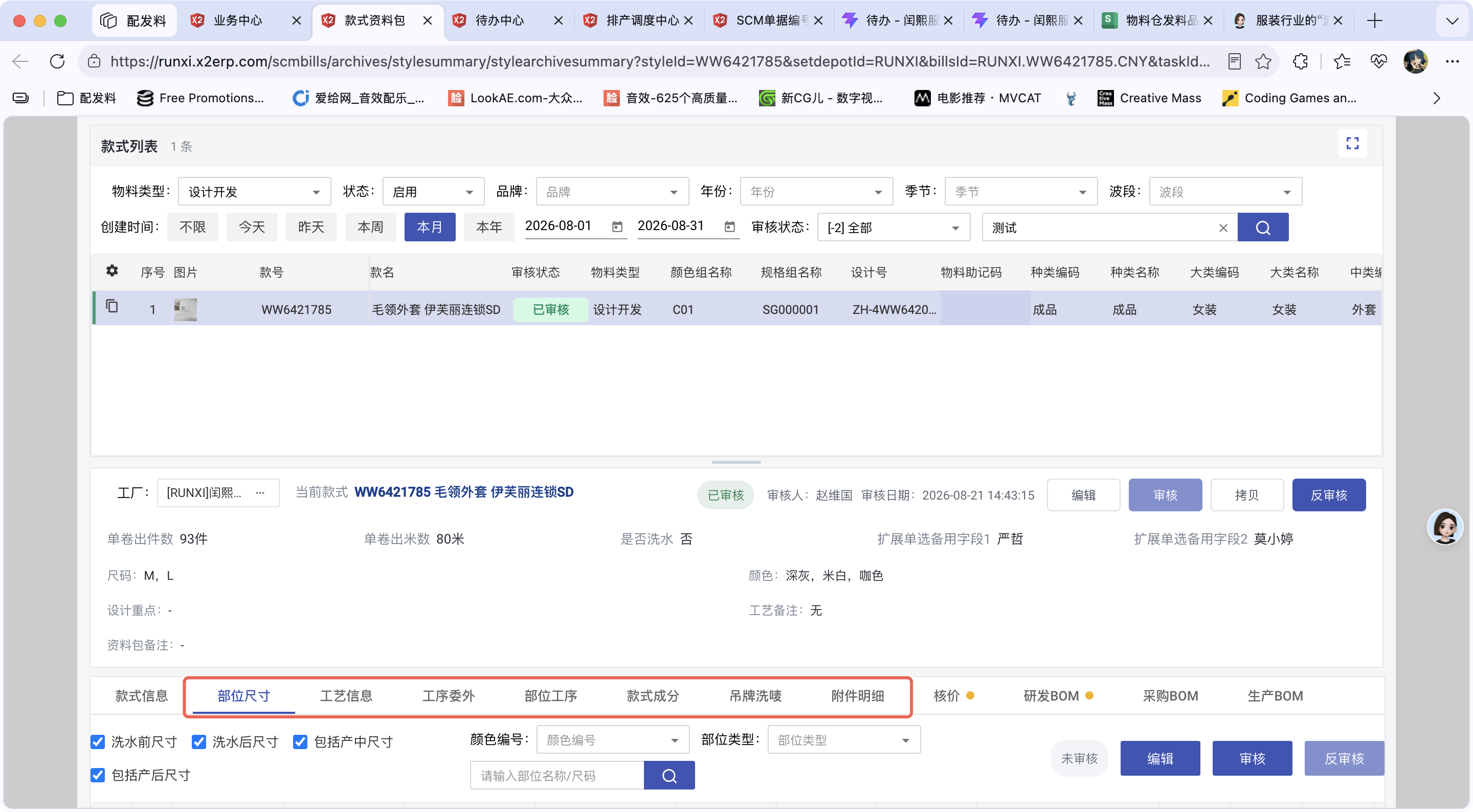Toggle the 包括产中尺寸 checkbox
Viewport: 1473px width, 812px height.
click(300, 741)
